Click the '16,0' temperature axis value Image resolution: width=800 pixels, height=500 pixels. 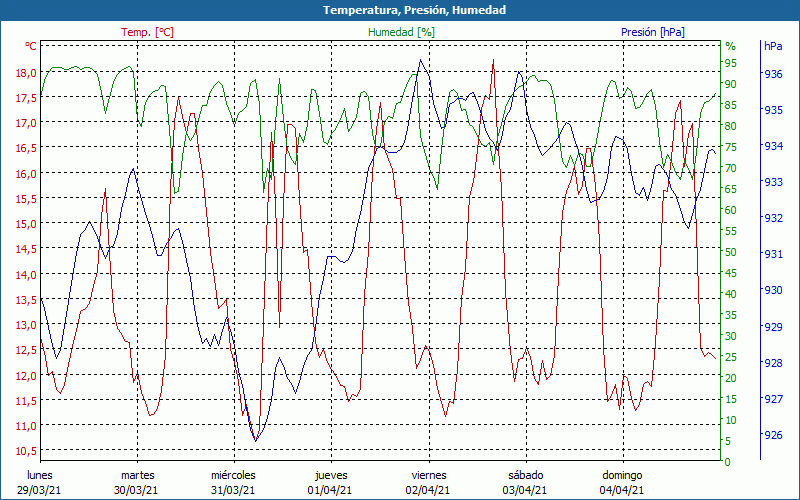pos(27,173)
